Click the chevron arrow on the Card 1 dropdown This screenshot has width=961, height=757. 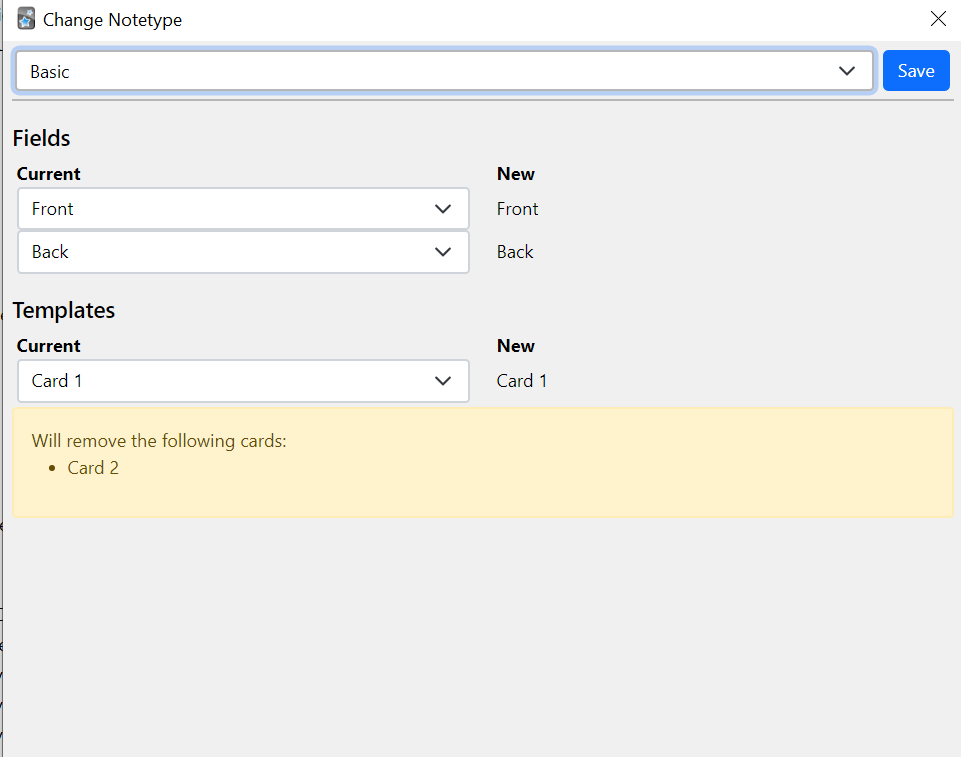point(444,381)
